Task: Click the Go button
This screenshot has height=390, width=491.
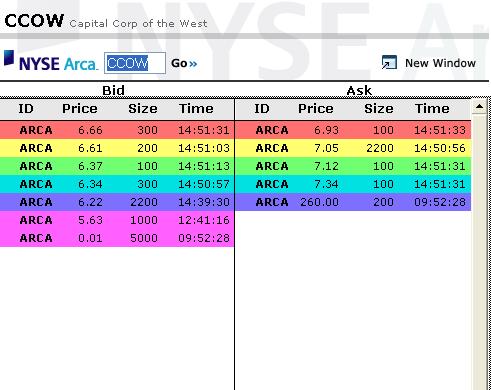Action: click(184, 63)
